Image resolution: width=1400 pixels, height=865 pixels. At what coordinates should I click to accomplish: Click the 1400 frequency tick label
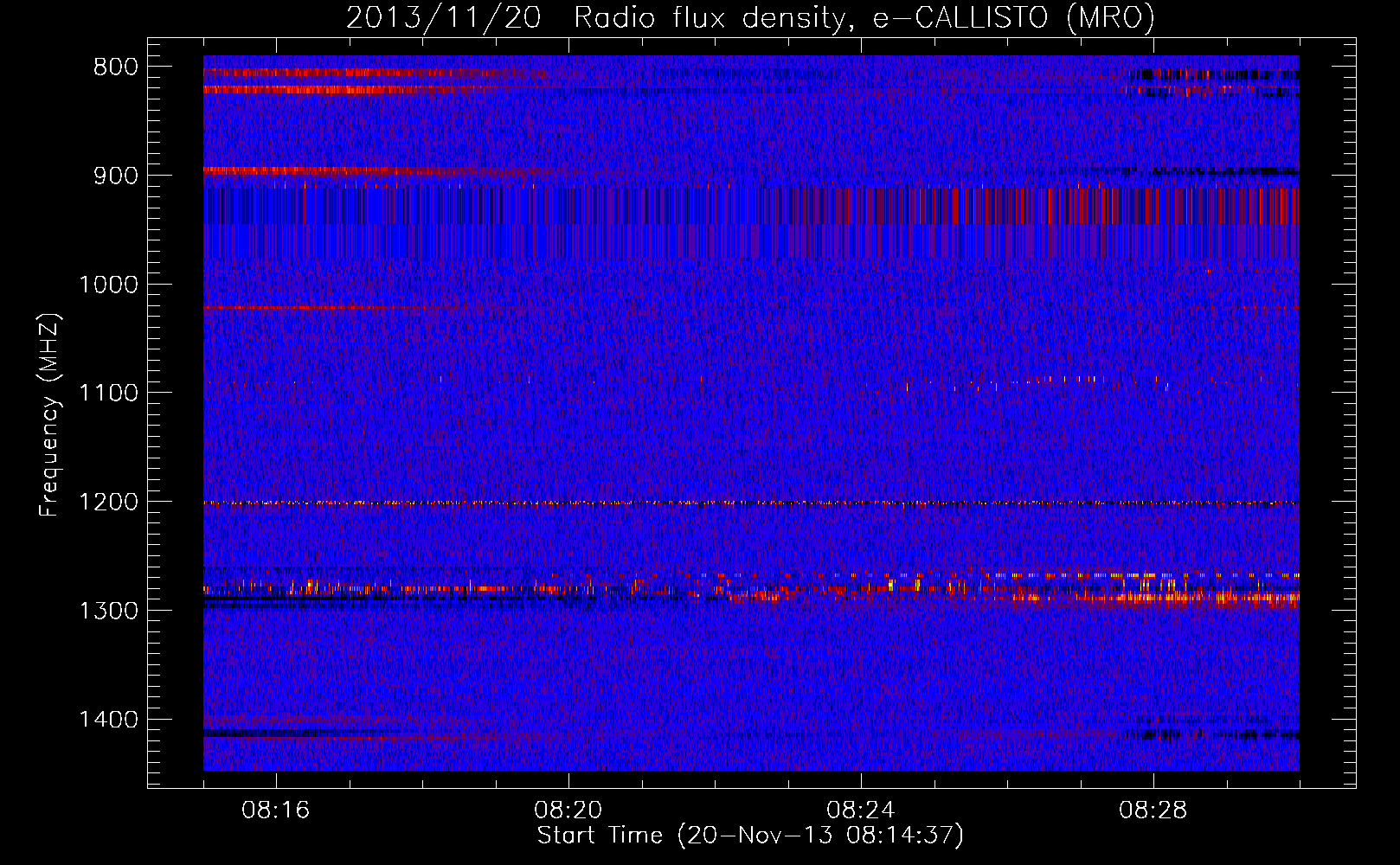[108, 720]
